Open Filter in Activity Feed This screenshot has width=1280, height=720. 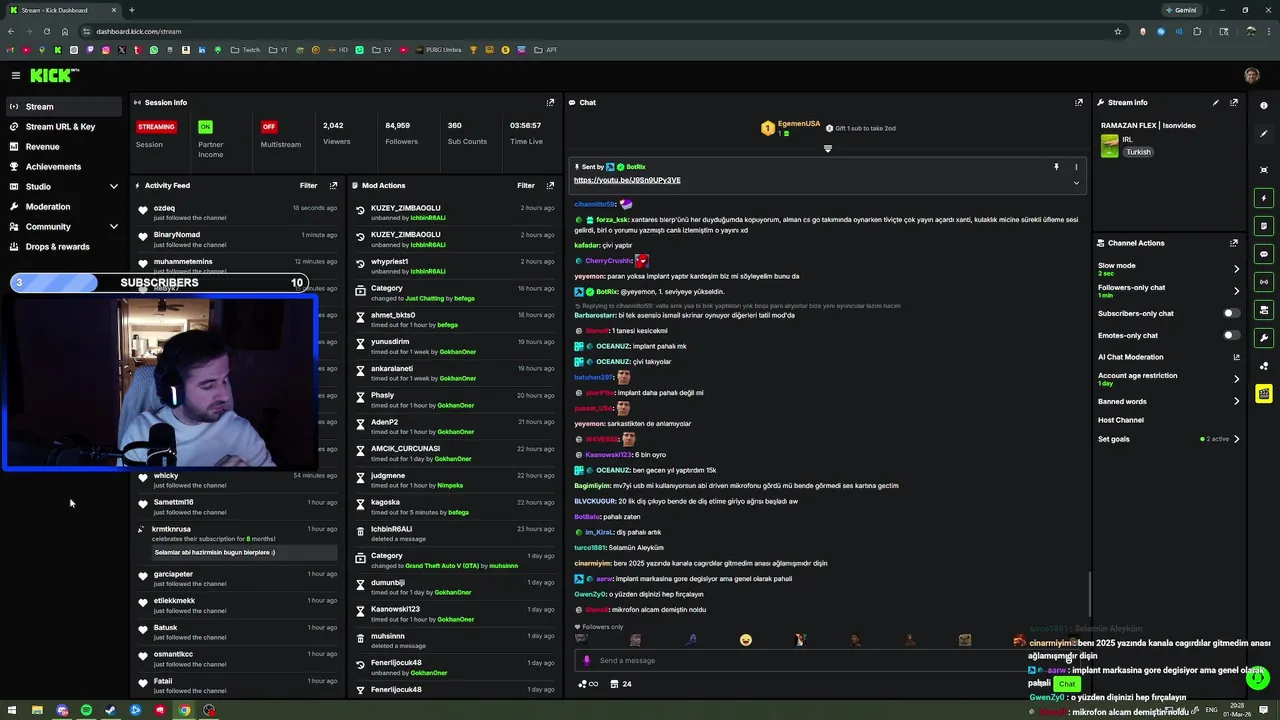[x=308, y=185]
